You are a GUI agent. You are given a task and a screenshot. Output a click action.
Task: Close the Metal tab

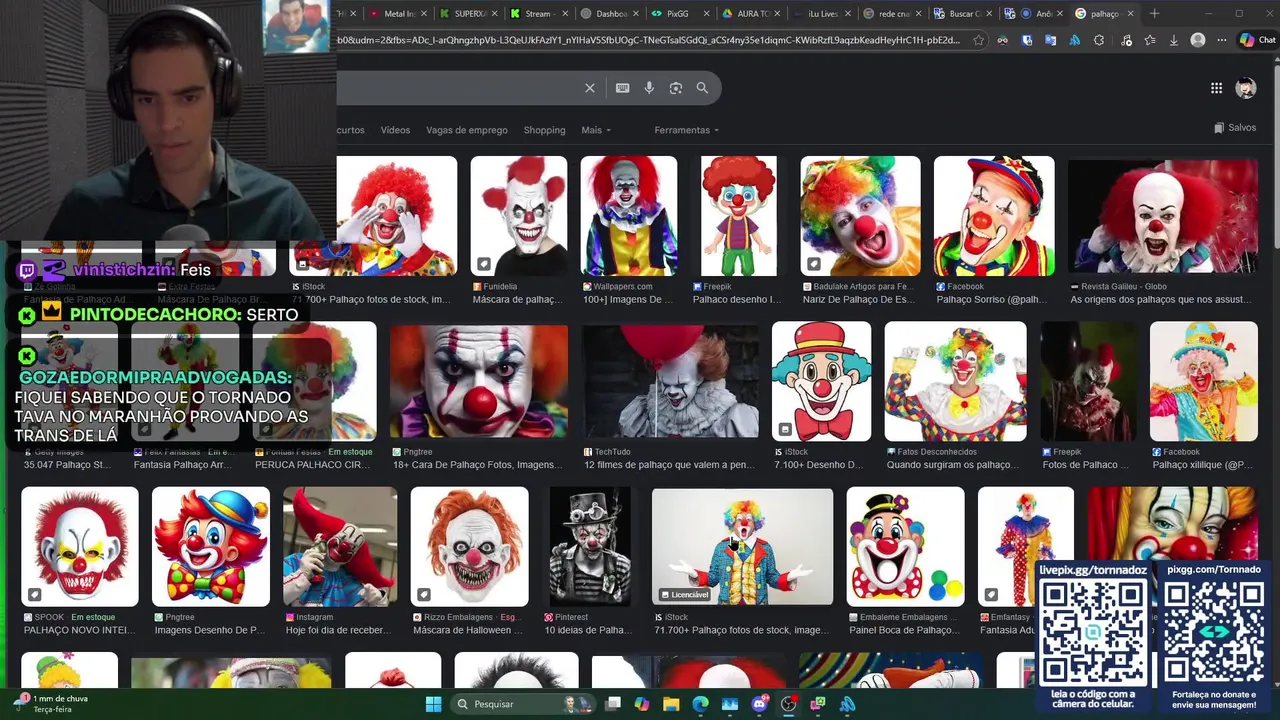click(x=424, y=14)
